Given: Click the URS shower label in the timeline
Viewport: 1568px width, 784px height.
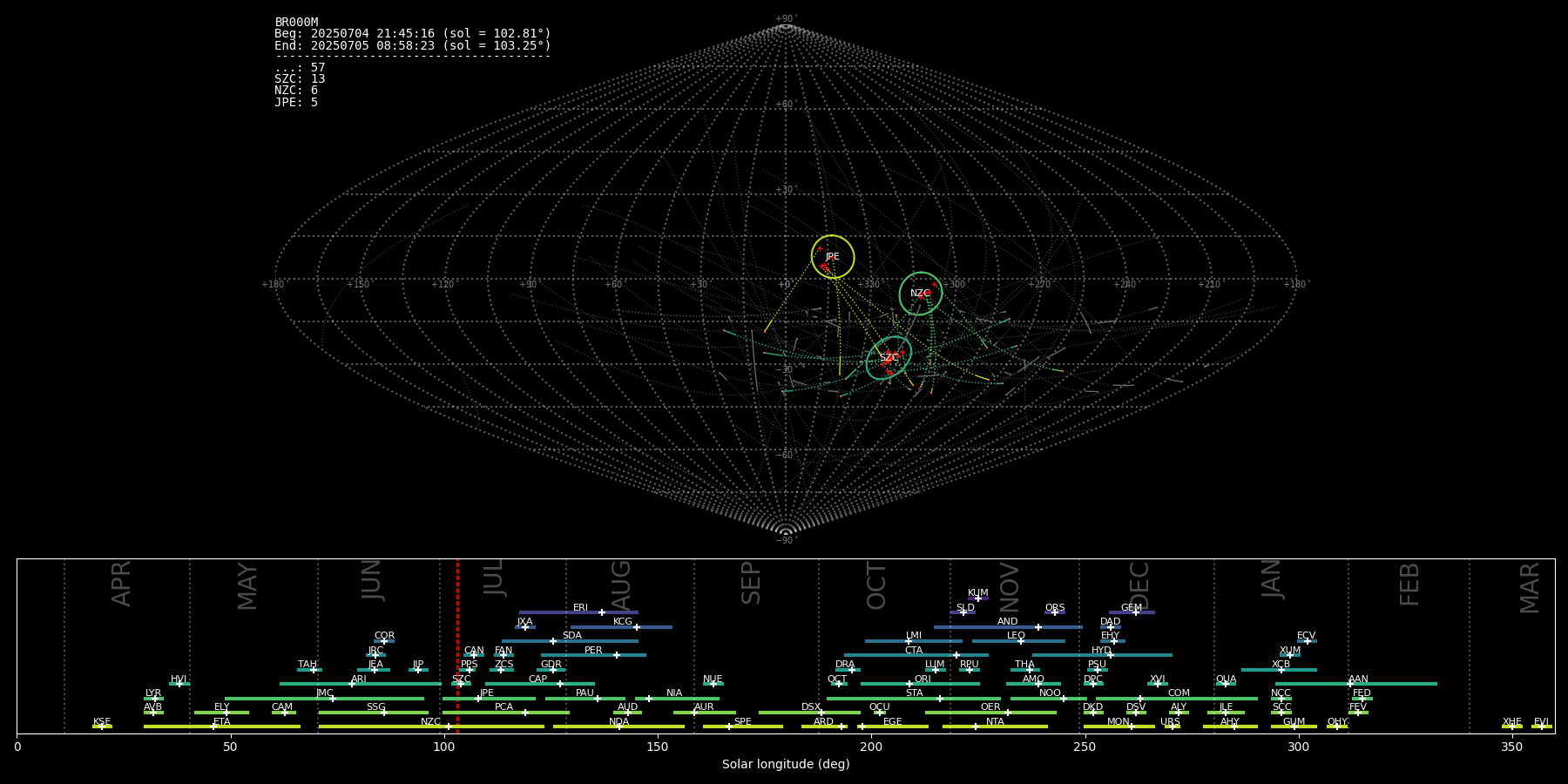Looking at the screenshot, I should click(1170, 722).
